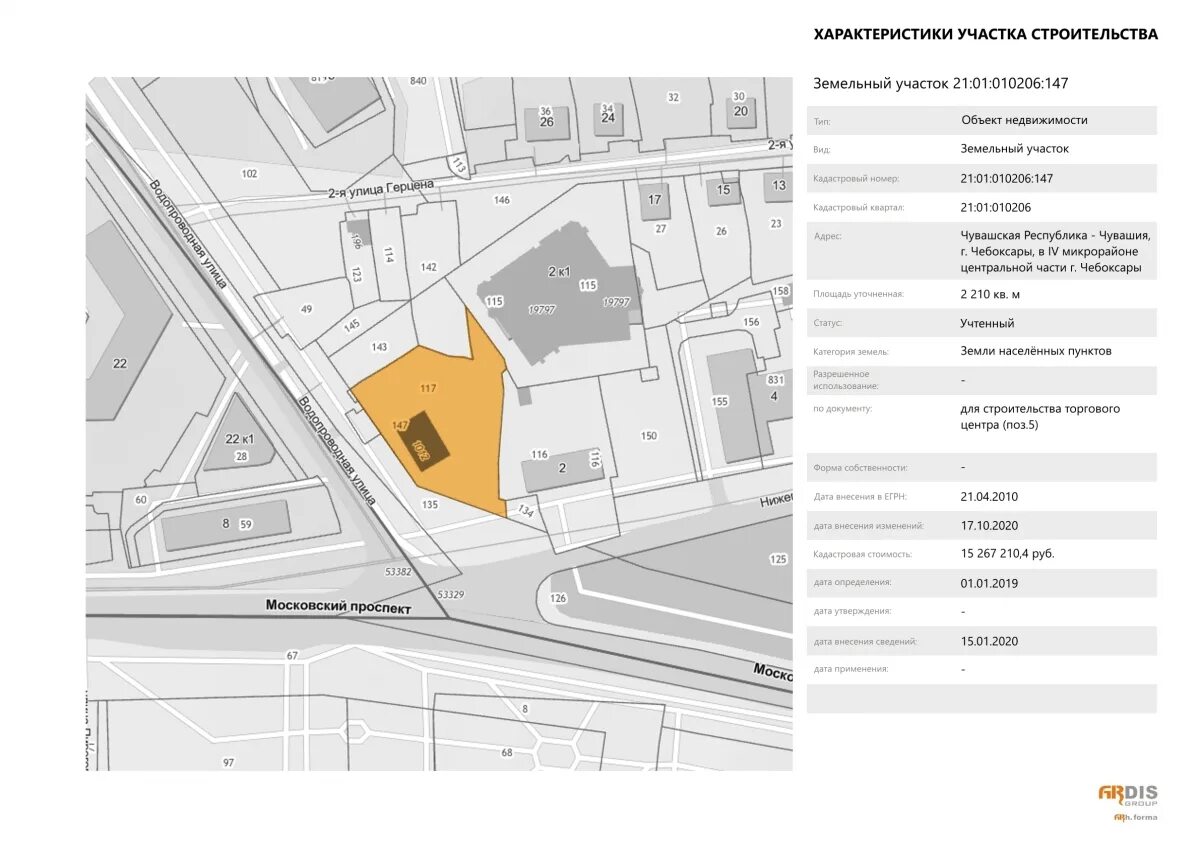Select parcel '150' on the map

(649, 435)
